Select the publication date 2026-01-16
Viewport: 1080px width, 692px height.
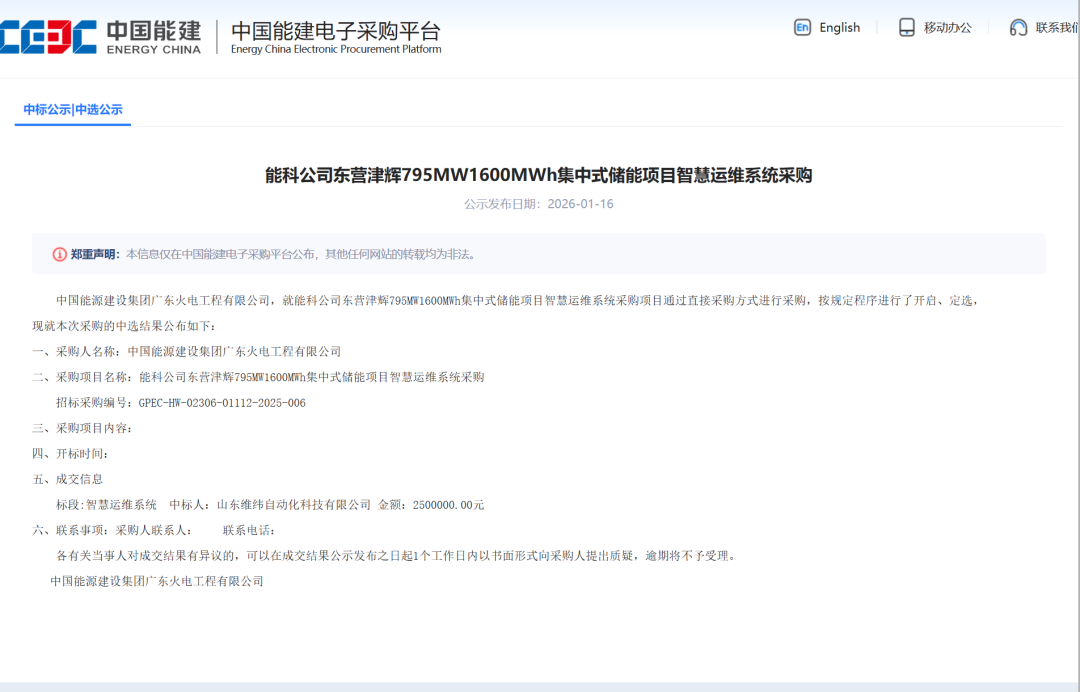pos(580,203)
